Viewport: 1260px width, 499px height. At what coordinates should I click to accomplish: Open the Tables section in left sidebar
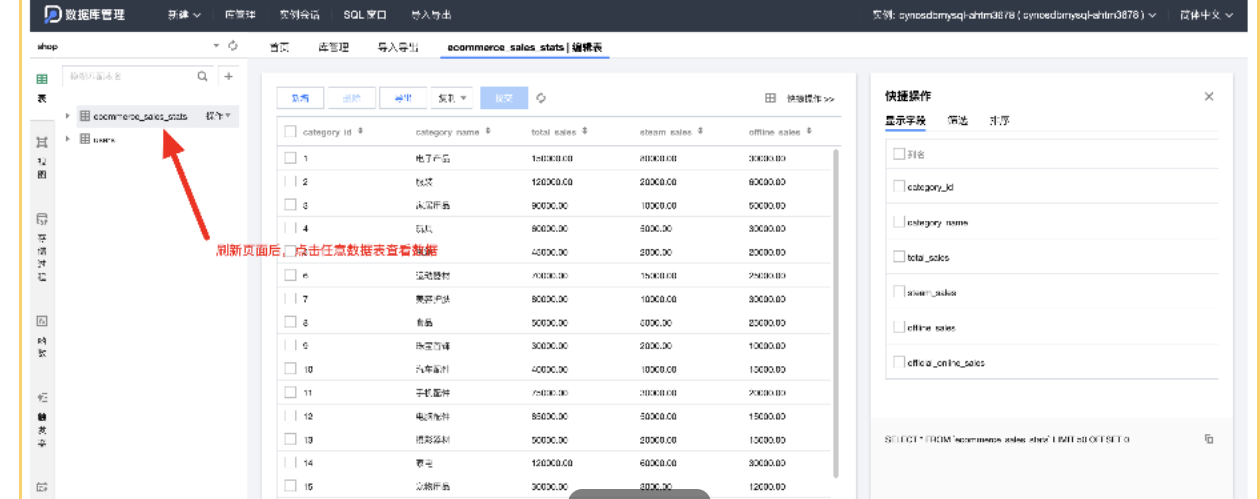pyautogui.click(x=42, y=87)
